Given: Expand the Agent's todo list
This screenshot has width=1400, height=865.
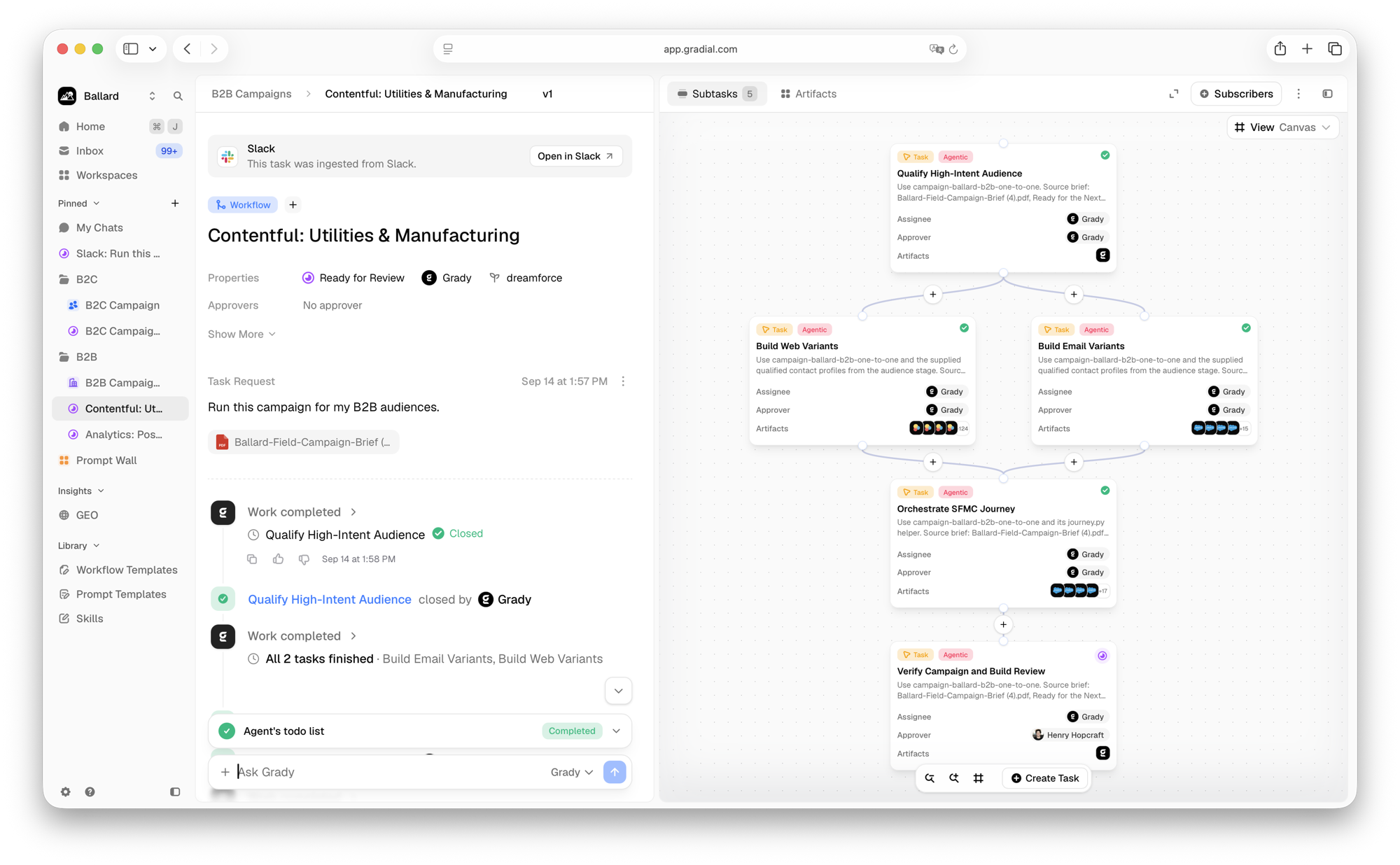Looking at the screenshot, I should 616,731.
